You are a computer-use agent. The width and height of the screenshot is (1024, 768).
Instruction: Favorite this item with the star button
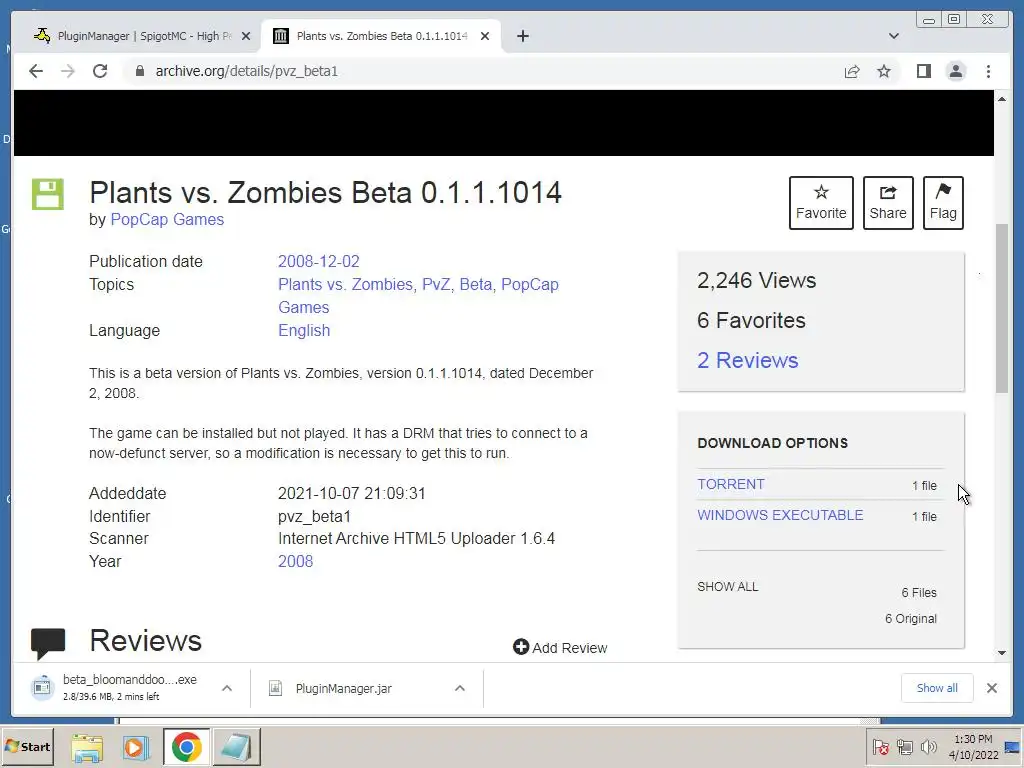821,202
